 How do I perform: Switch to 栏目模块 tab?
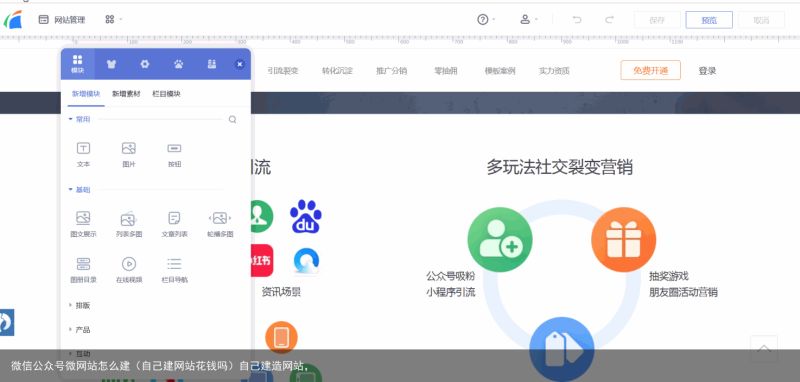pyautogui.click(x=166, y=94)
